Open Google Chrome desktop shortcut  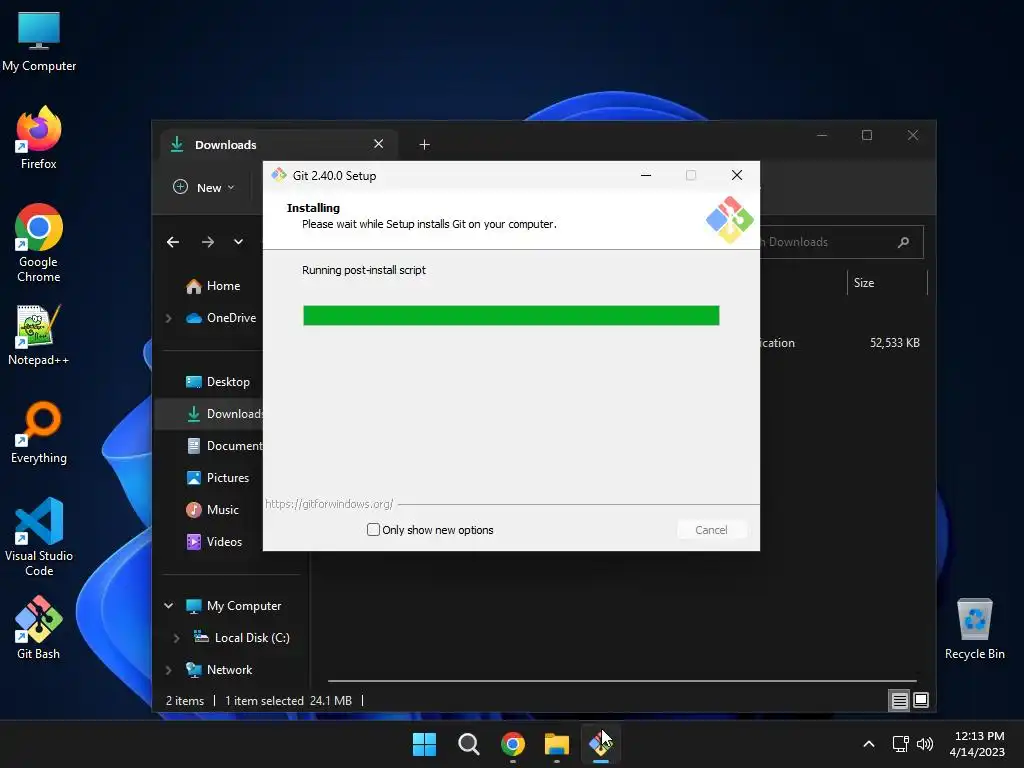[39, 243]
